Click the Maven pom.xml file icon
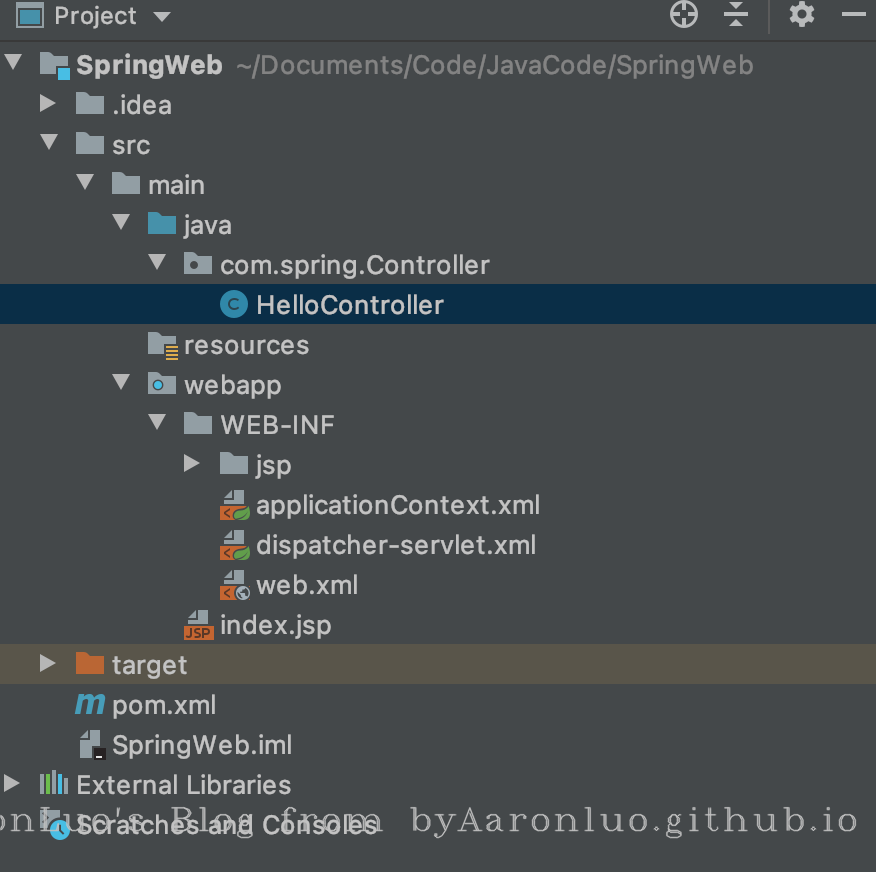876x872 pixels. pos(90,705)
